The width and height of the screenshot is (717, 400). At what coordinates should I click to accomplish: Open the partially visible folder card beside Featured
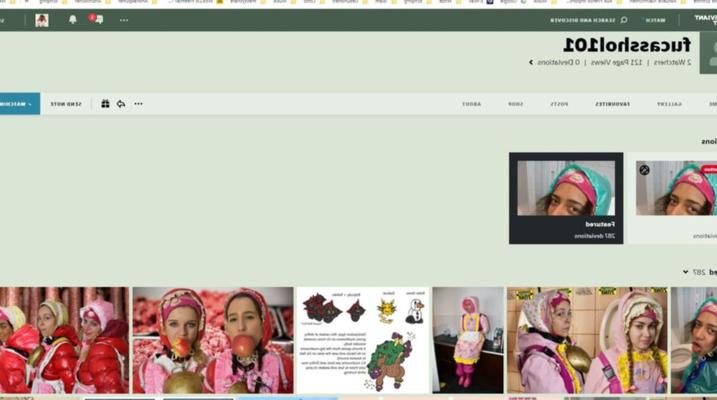click(672, 198)
